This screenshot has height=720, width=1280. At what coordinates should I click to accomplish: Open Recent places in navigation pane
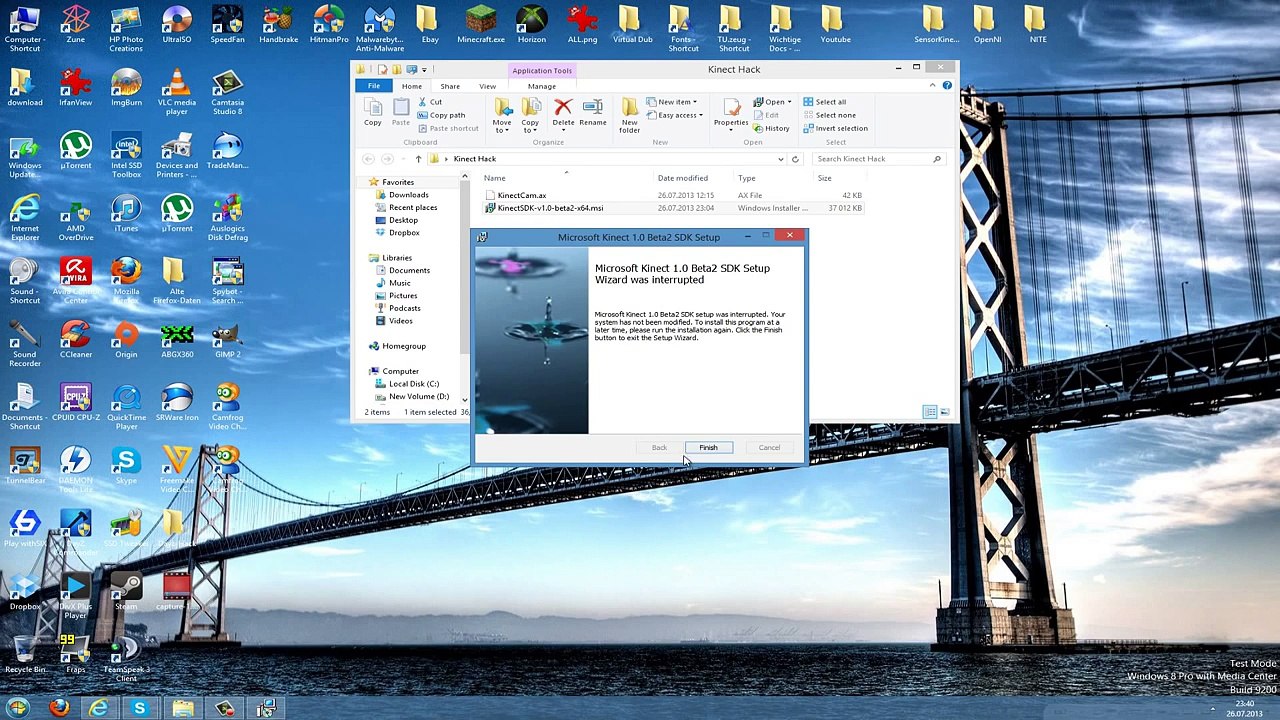[x=413, y=207]
